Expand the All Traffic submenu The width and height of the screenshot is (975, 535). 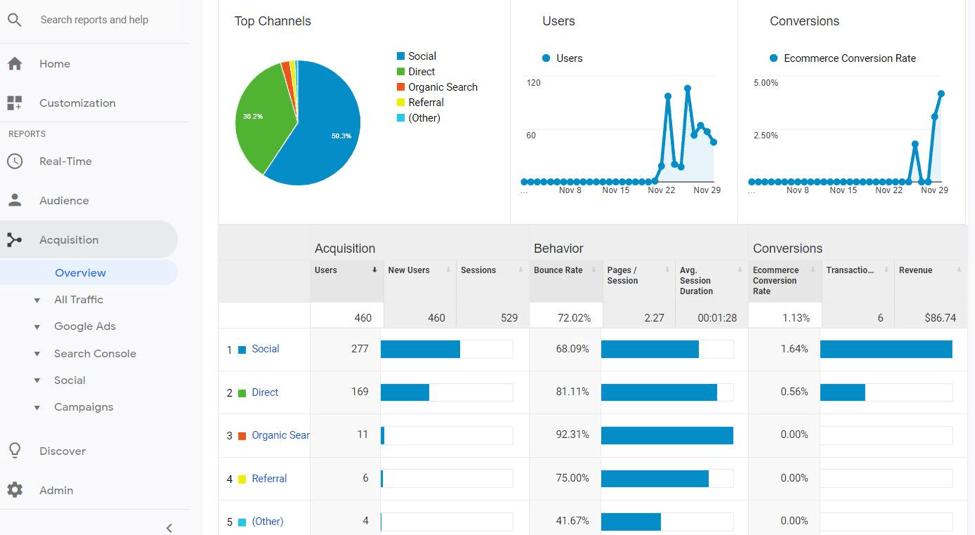[37, 300]
